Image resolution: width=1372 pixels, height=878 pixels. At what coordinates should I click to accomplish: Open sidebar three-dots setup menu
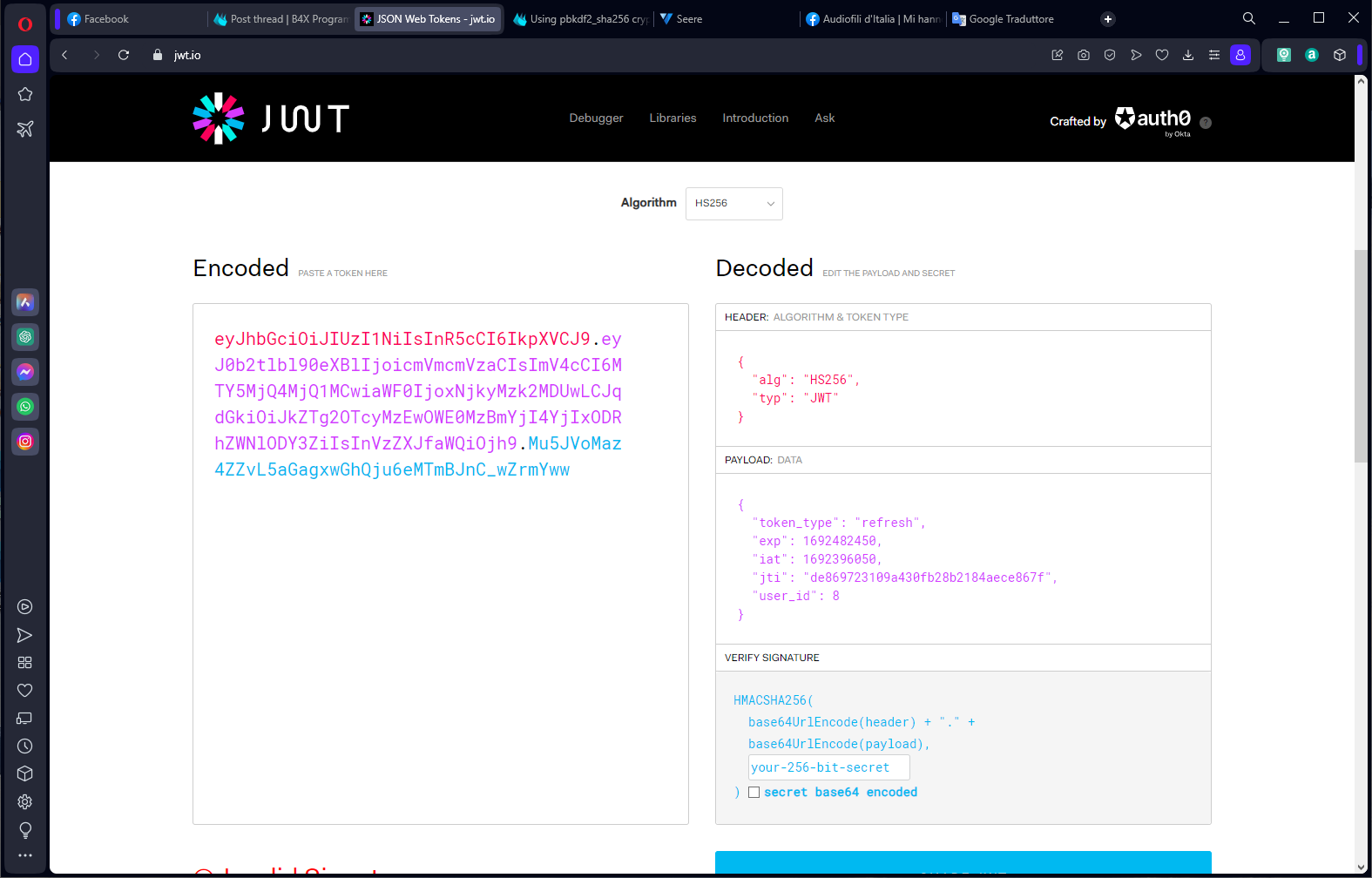pos(25,855)
